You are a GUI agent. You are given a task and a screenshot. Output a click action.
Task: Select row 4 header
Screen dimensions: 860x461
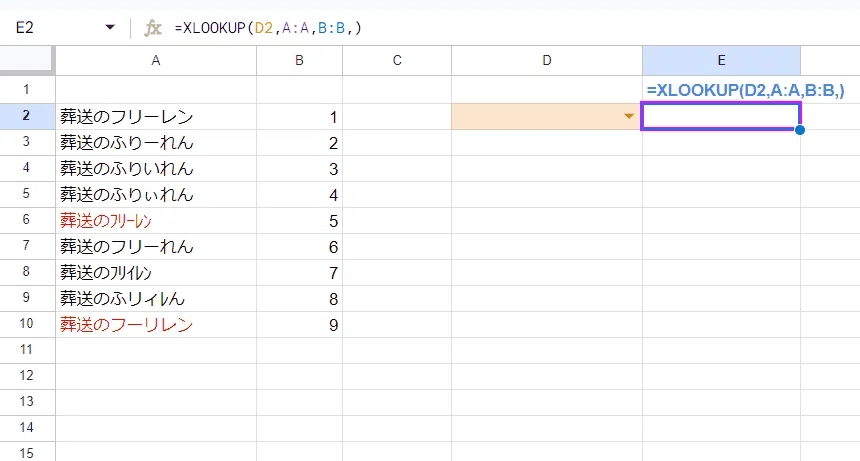[27, 168]
